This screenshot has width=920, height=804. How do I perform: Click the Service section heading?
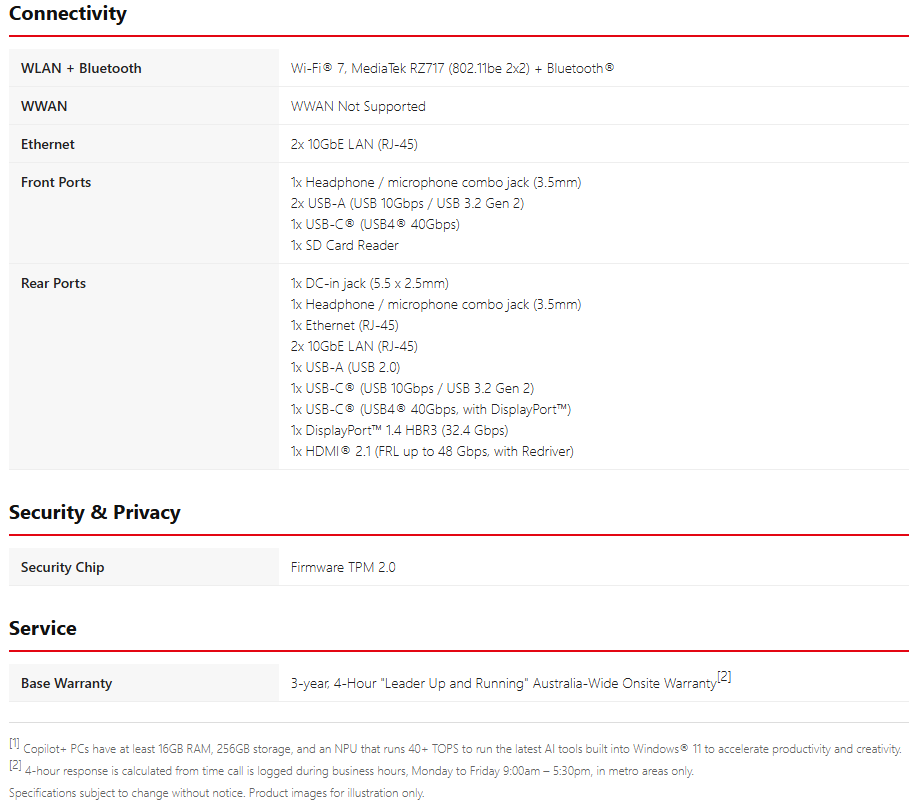coord(43,629)
